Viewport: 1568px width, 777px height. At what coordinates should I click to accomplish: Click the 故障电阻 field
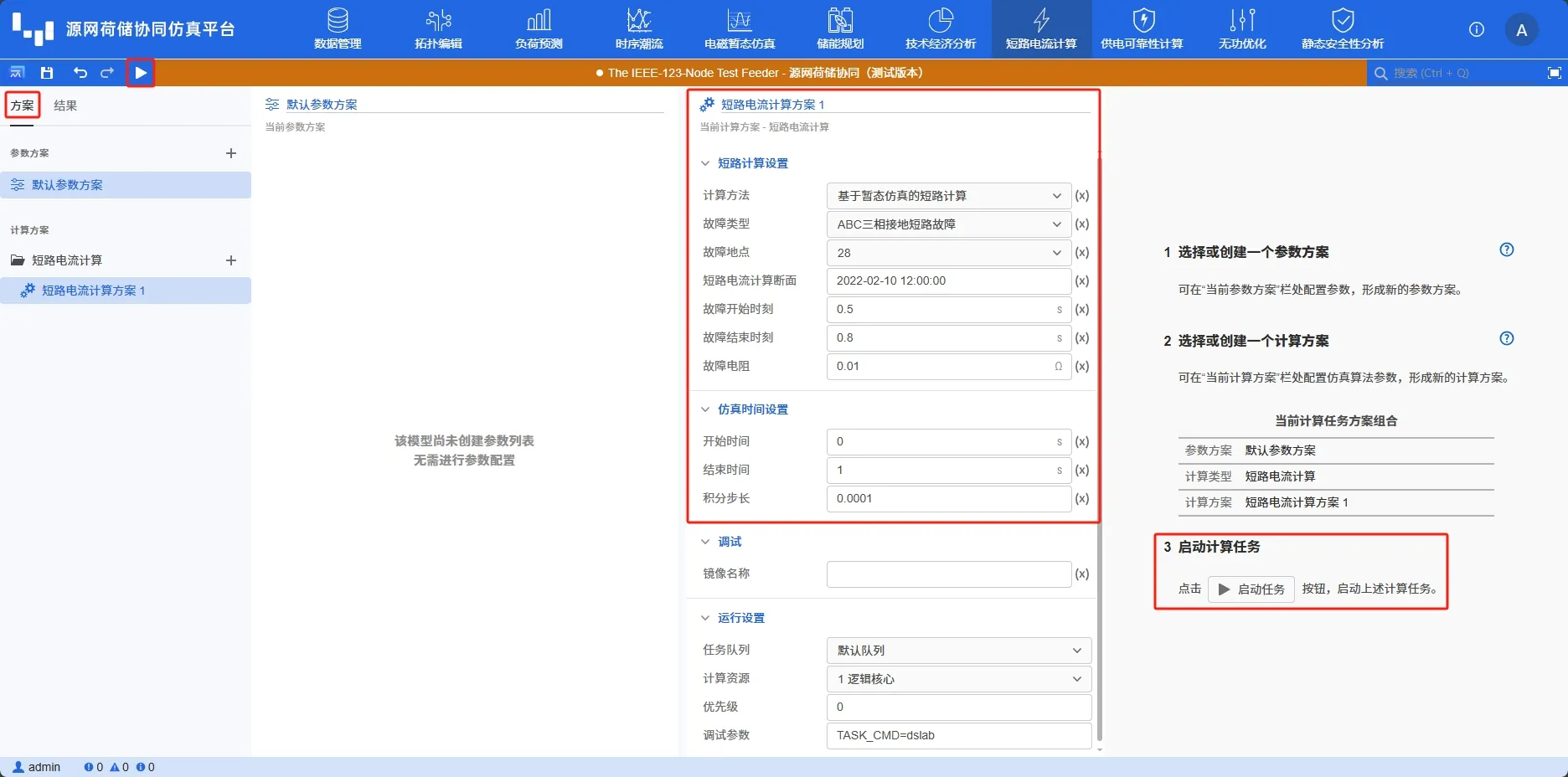(x=948, y=367)
